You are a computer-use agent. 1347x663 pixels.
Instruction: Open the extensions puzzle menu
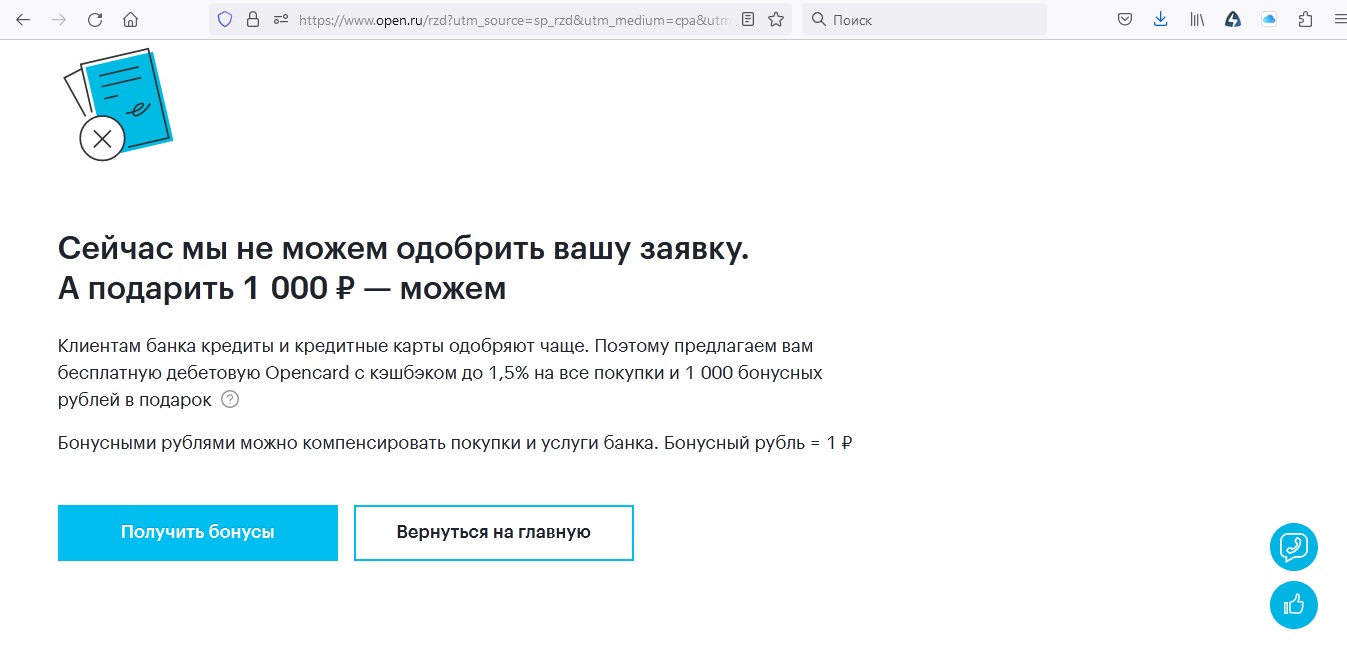coord(1305,19)
